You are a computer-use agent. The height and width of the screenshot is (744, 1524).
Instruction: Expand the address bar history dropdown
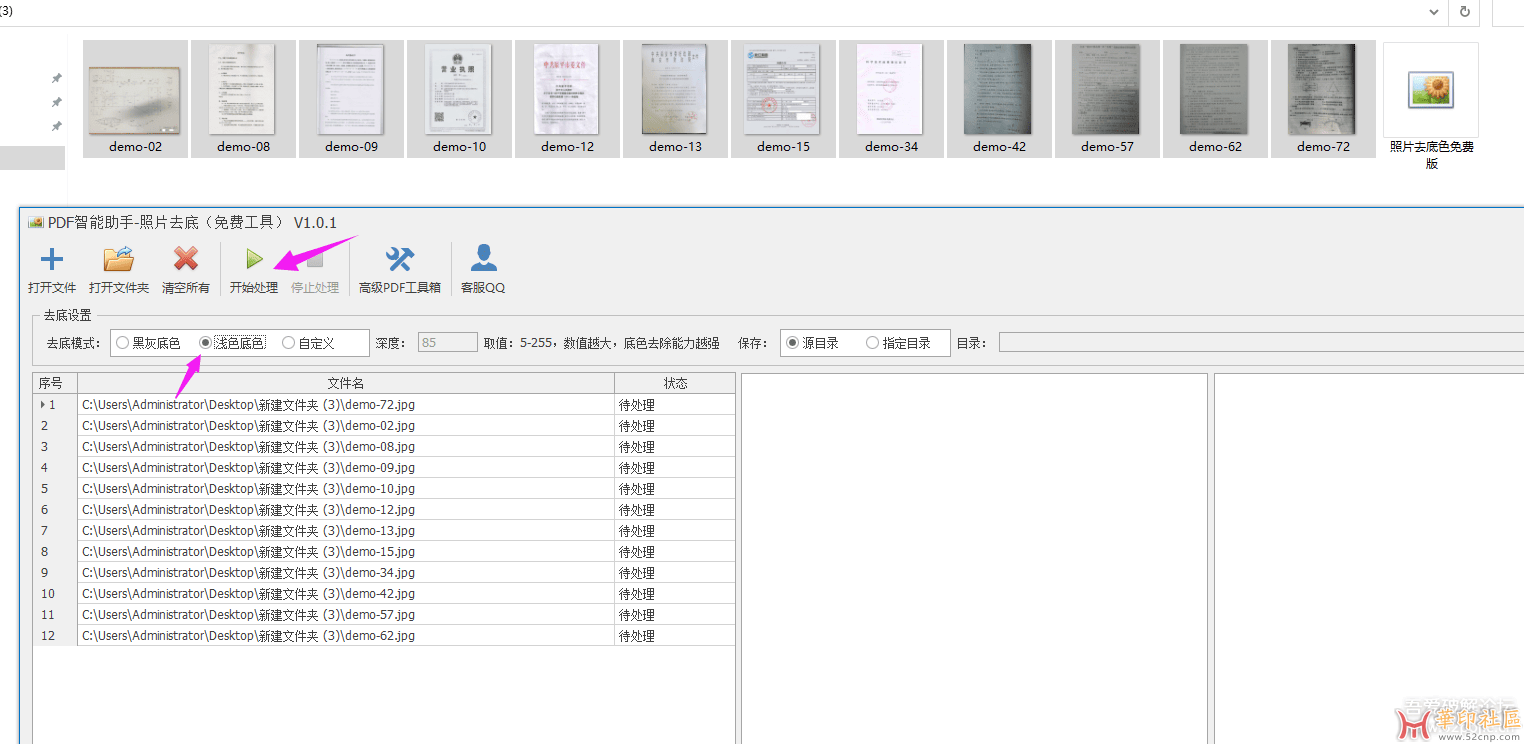[1435, 12]
